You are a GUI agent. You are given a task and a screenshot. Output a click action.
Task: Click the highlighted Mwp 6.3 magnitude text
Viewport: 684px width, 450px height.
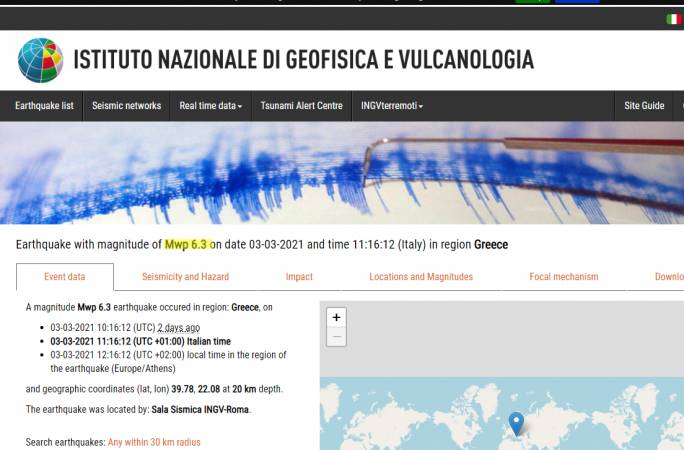[186, 245]
